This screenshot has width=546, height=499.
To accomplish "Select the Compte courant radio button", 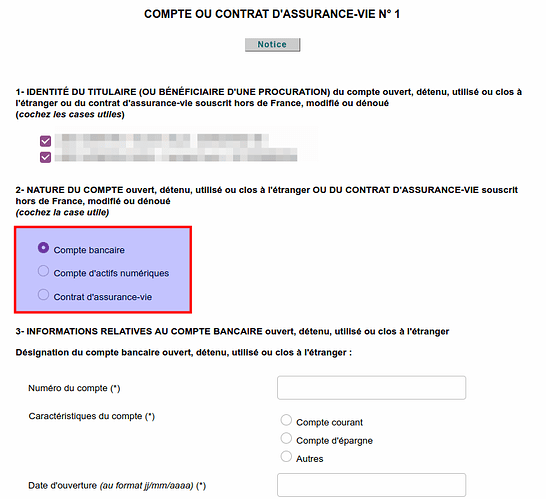I will pos(286,420).
